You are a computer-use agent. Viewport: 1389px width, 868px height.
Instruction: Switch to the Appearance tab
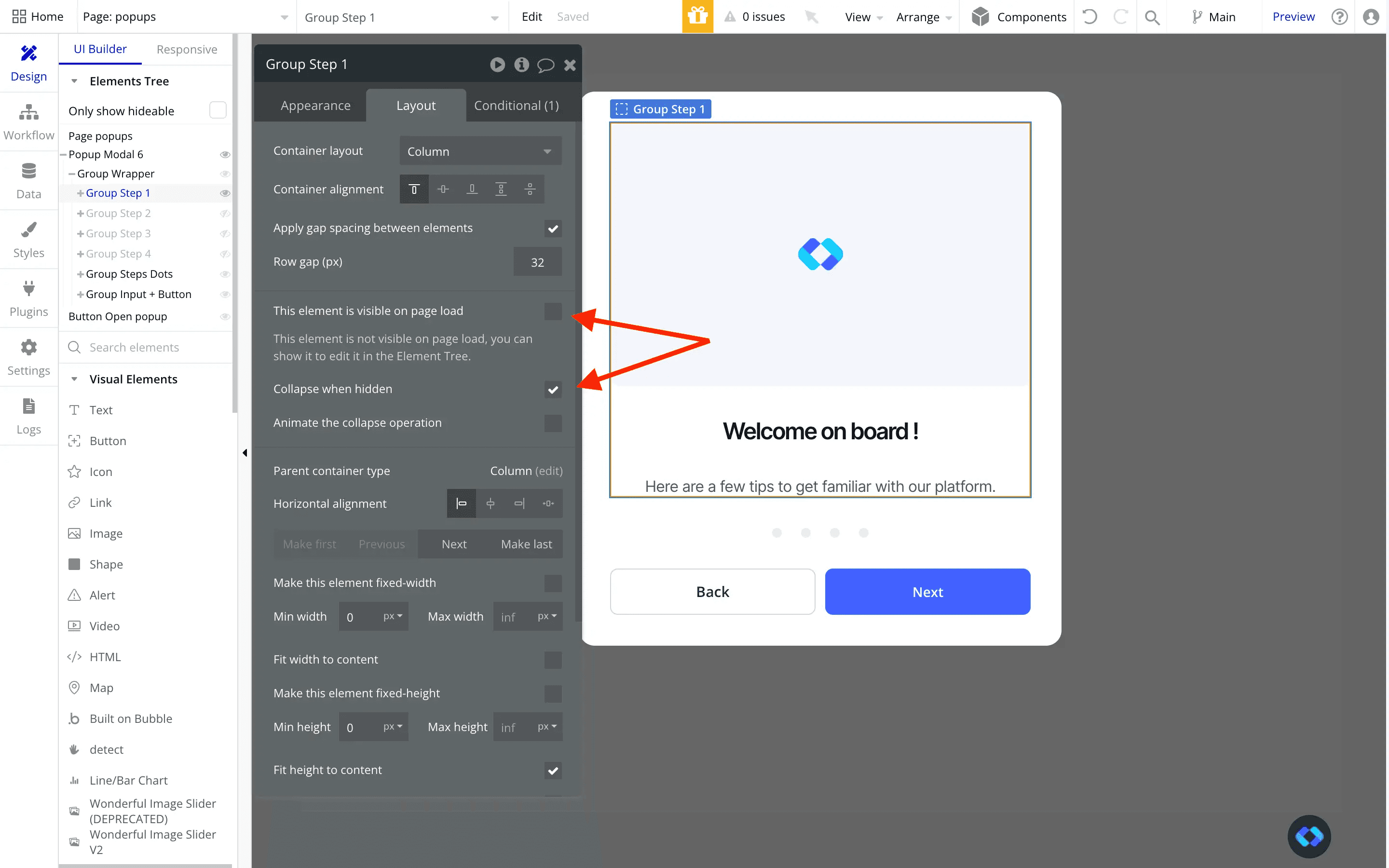[x=316, y=105]
